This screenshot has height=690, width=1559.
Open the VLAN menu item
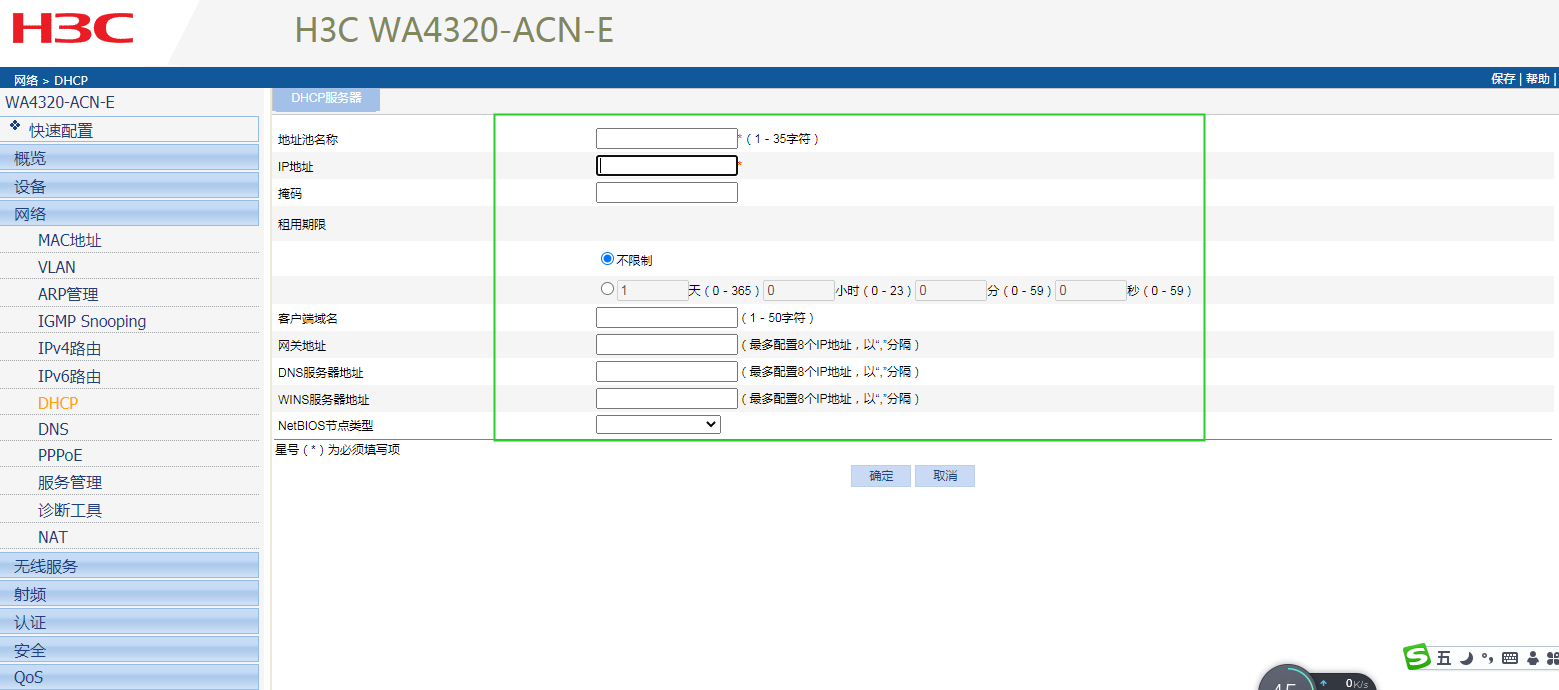pos(57,267)
